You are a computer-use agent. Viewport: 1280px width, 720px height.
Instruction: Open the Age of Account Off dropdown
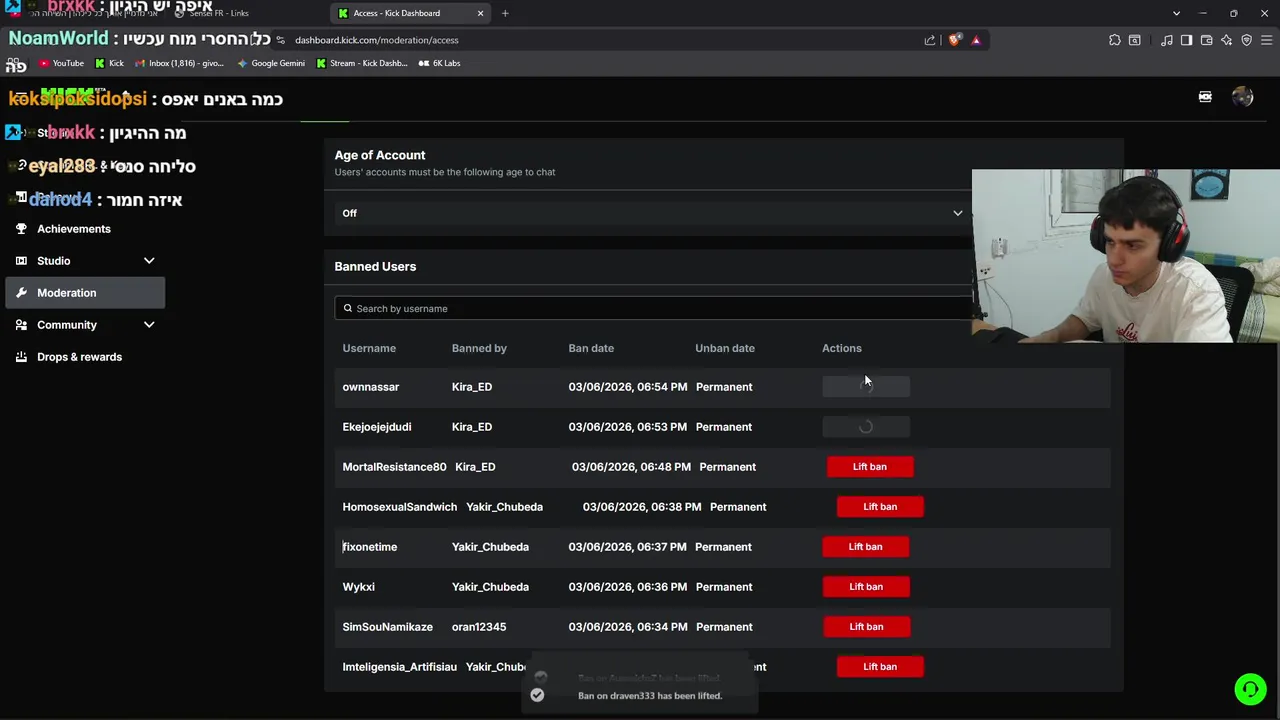653,213
